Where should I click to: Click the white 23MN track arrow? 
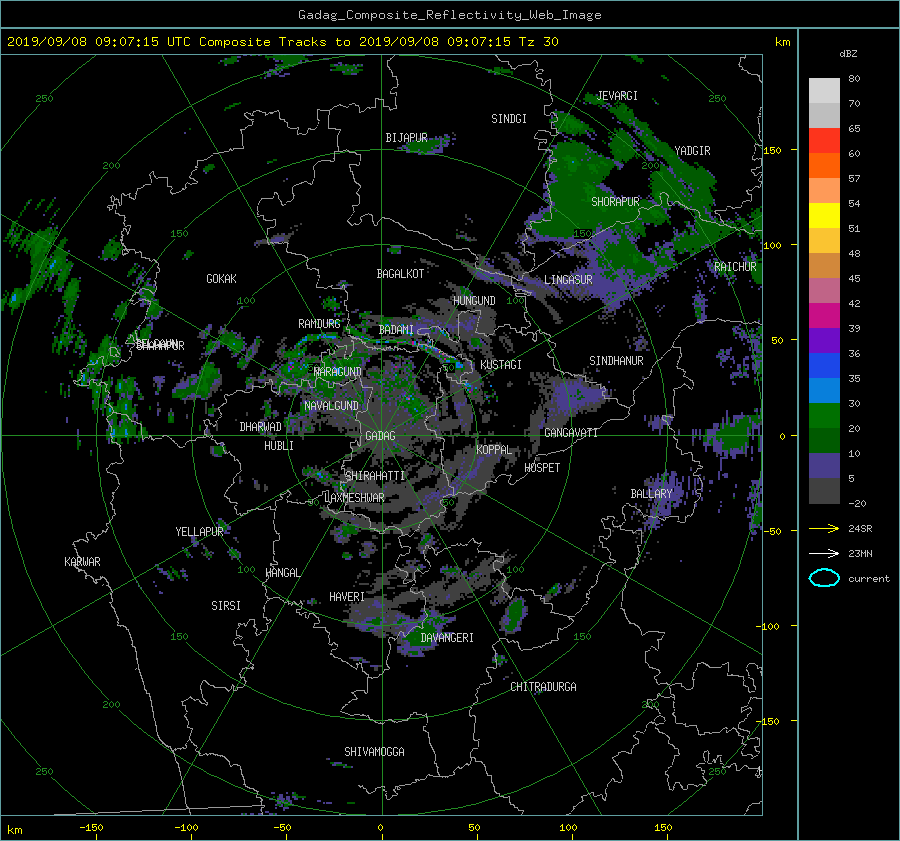tap(824, 553)
